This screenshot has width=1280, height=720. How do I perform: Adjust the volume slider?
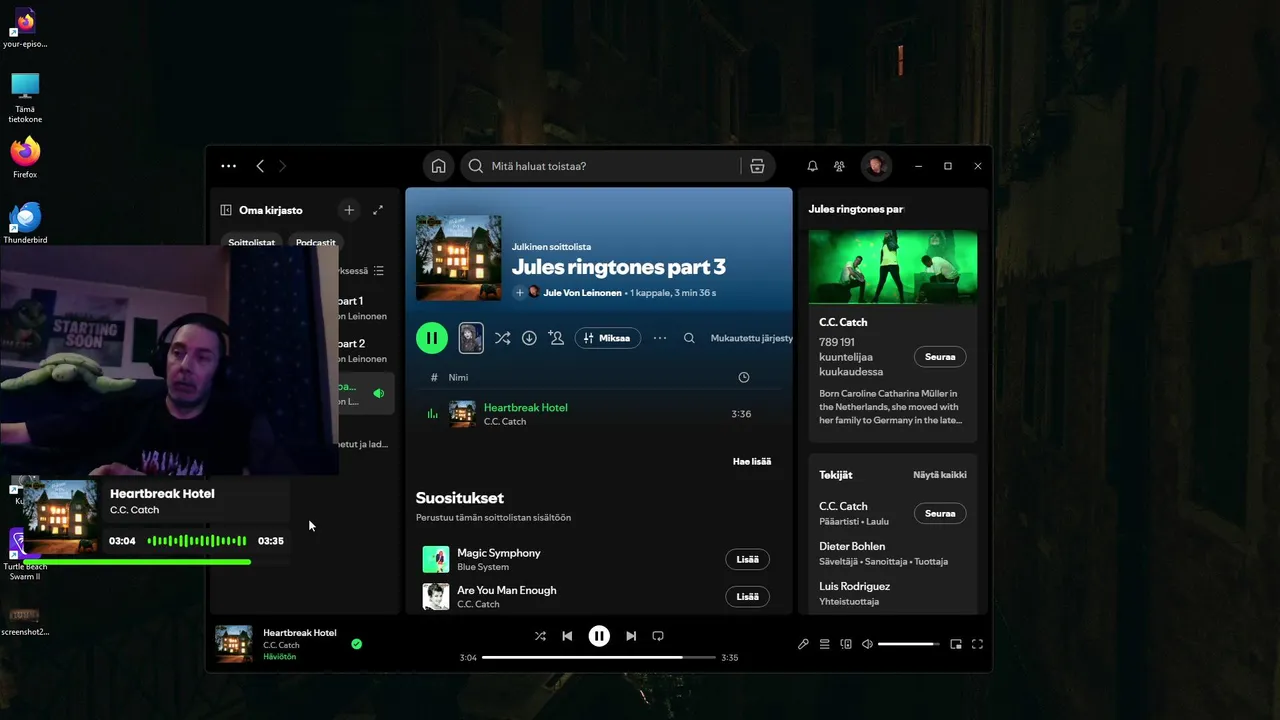tap(908, 644)
